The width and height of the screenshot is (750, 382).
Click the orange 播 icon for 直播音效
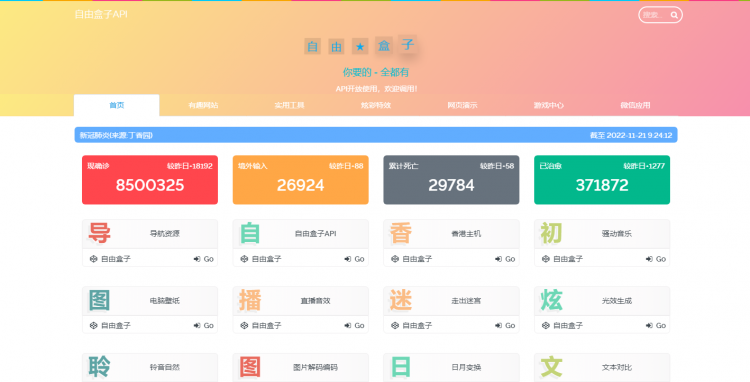click(x=250, y=300)
